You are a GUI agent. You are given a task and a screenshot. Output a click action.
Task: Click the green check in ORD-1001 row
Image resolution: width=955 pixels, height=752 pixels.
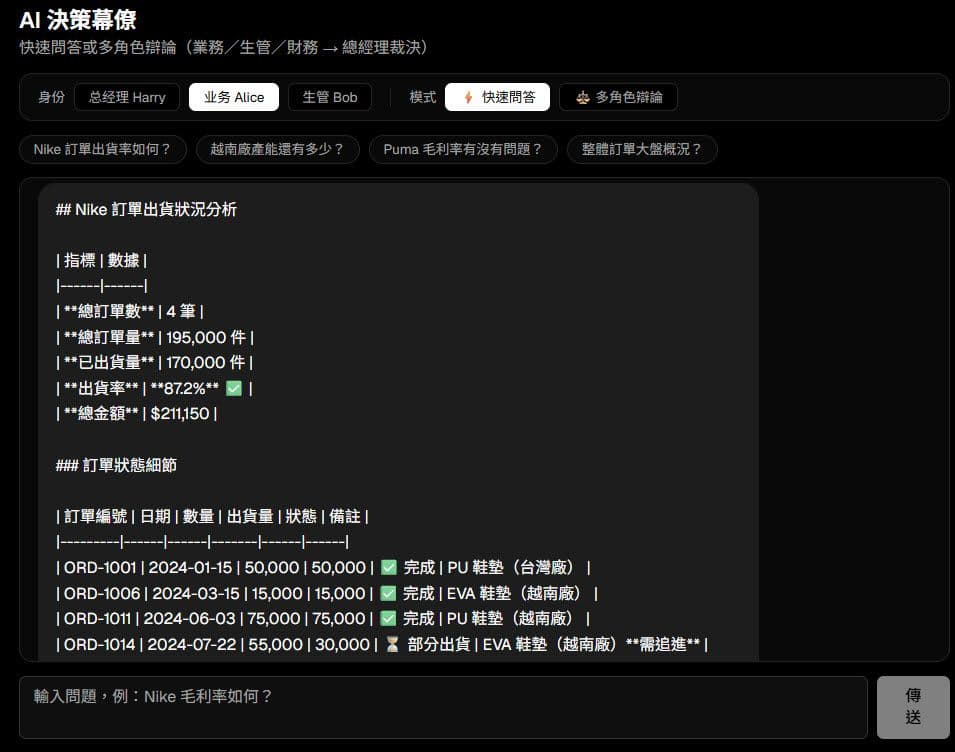tap(389, 568)
